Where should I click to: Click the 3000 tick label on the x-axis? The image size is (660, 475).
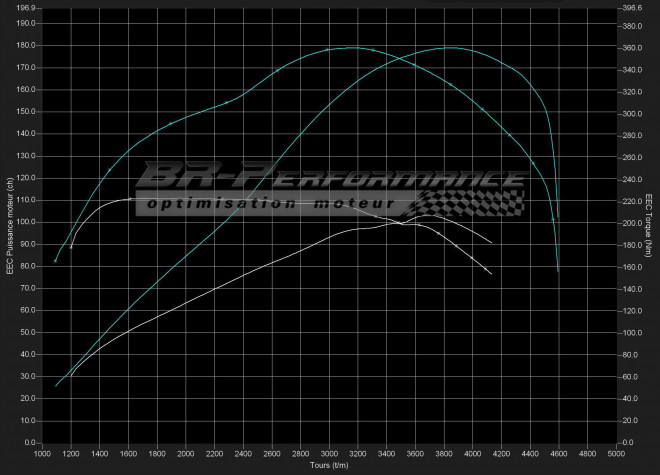point(329,454)
